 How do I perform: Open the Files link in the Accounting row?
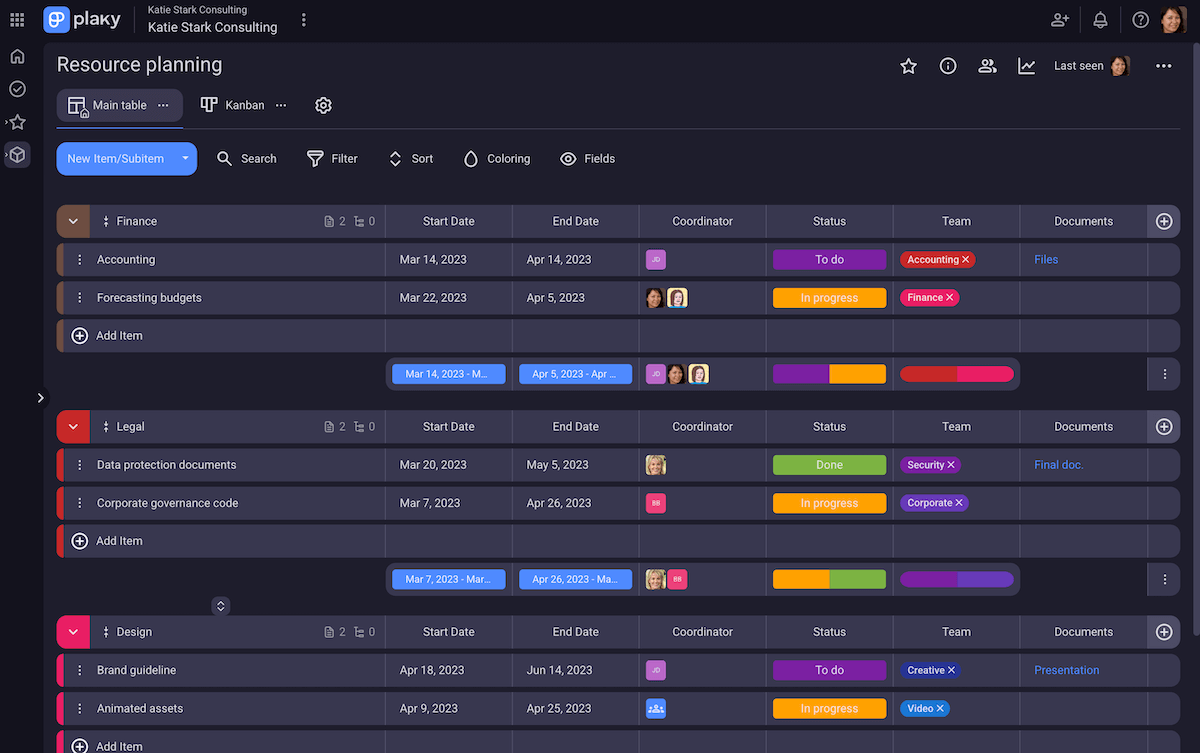click(1045, 259)
